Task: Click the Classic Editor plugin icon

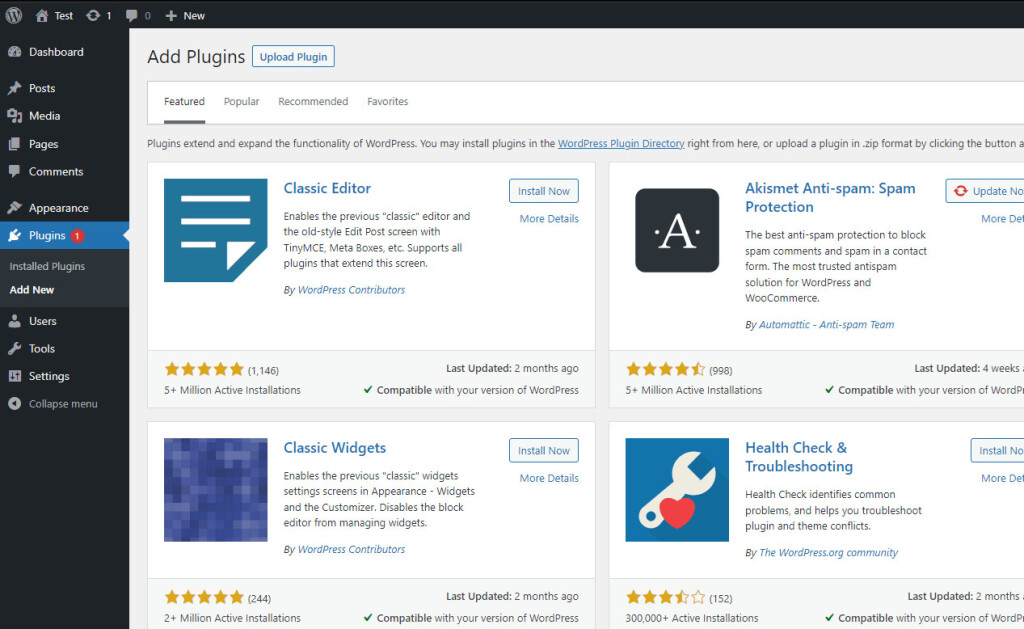Action: pos(215,230)
